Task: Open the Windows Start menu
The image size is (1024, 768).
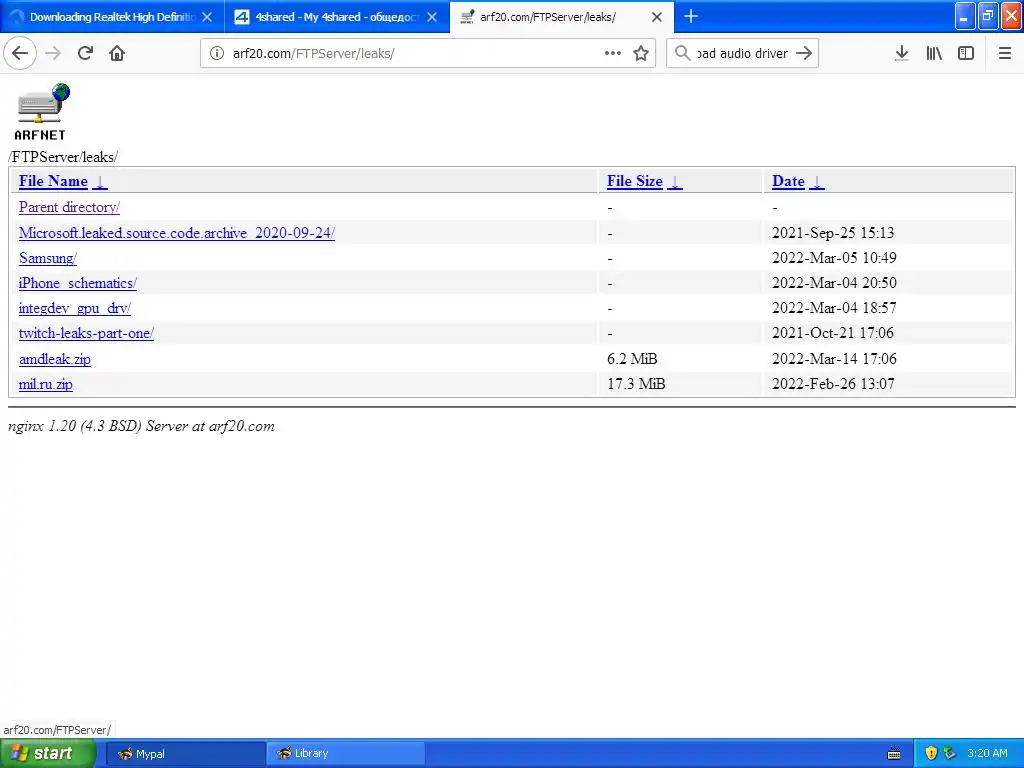Action: pos(48,753)
